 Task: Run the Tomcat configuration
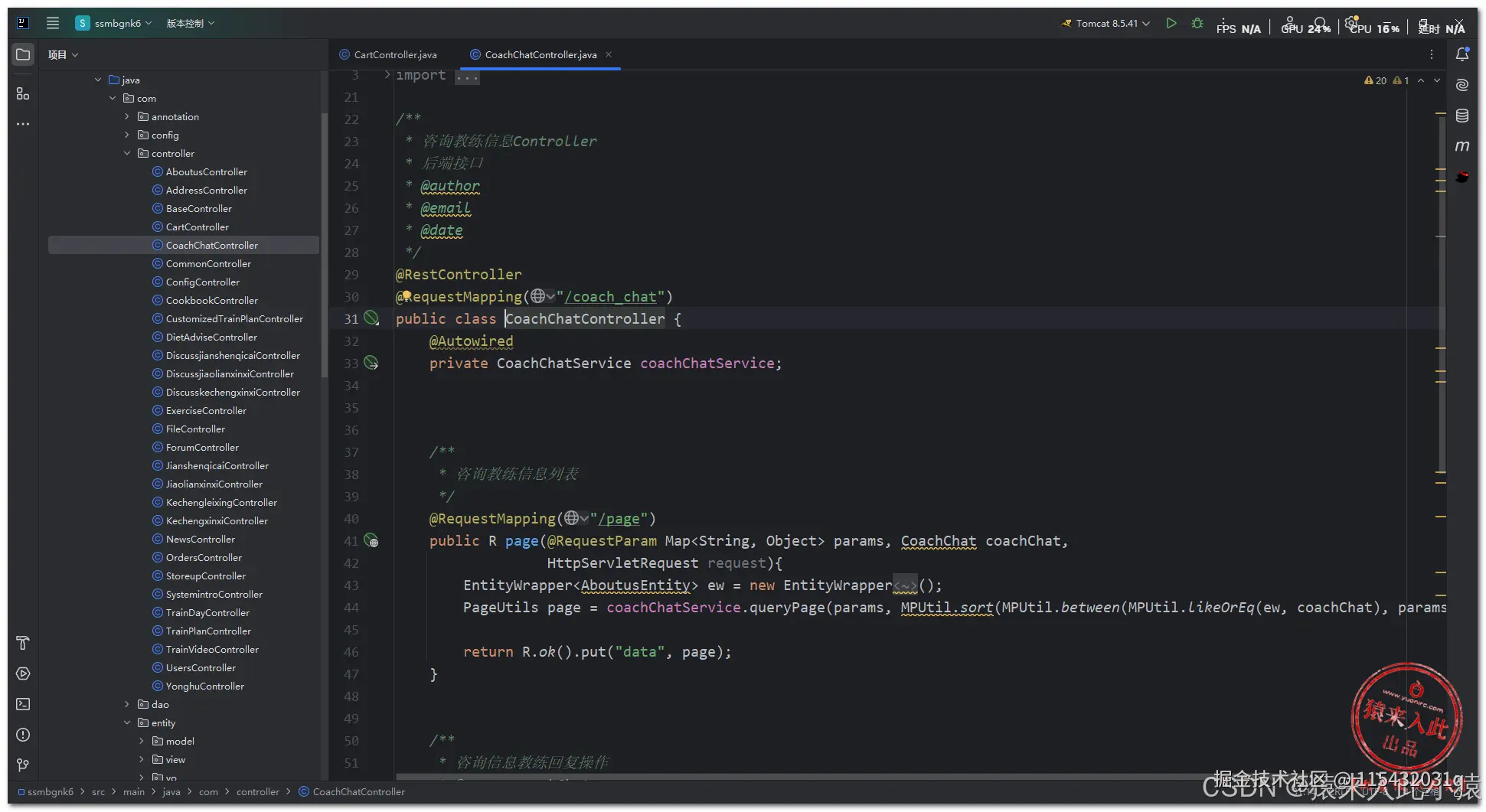point(1171,24)
